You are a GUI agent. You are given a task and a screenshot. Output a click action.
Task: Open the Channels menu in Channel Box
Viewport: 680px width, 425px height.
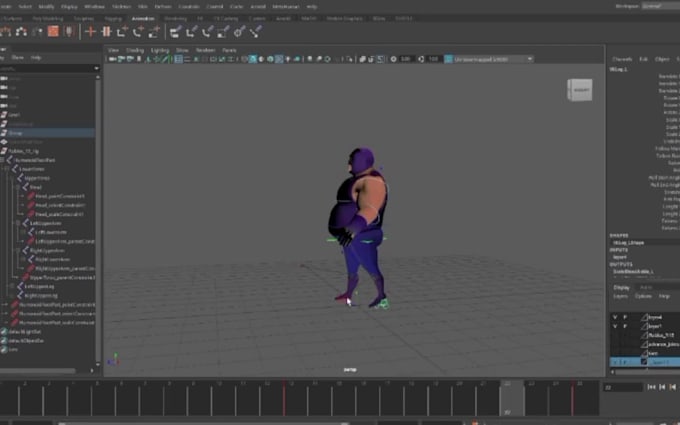click(x=622, y=59)
